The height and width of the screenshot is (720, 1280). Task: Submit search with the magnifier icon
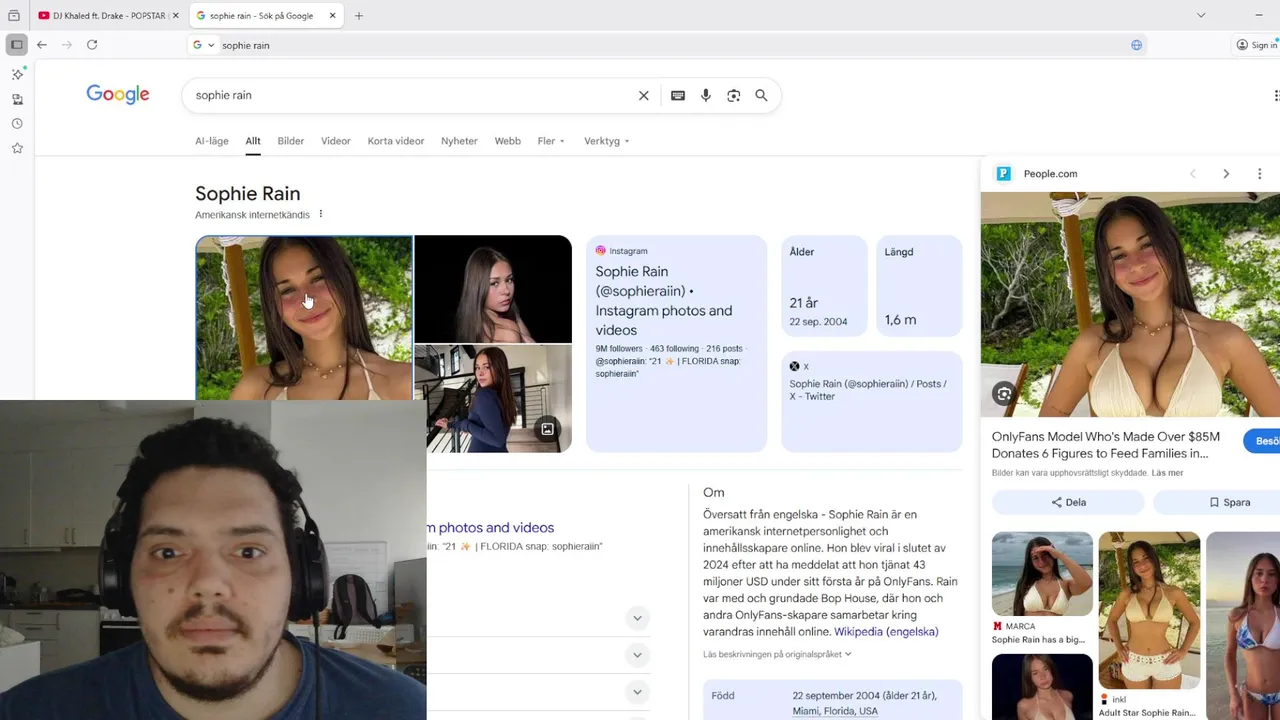[761, 95]
